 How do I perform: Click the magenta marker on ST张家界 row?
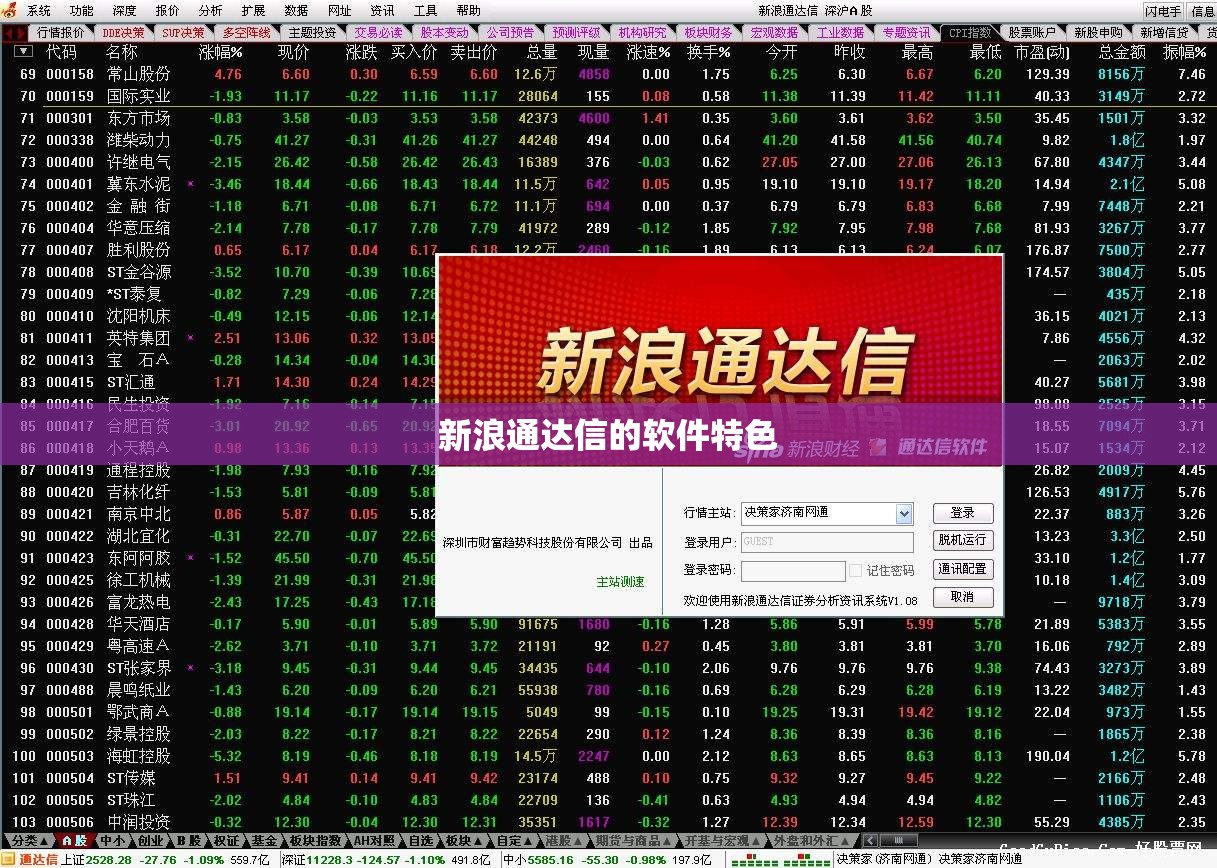tap(191, 668)
